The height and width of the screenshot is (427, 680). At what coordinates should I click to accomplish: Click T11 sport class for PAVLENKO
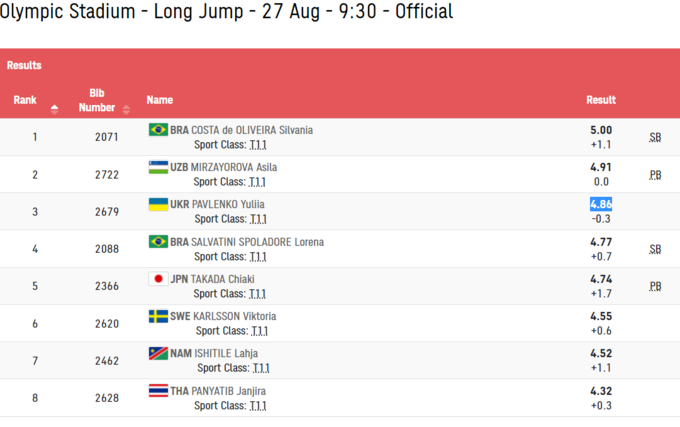tap(258, 219)
